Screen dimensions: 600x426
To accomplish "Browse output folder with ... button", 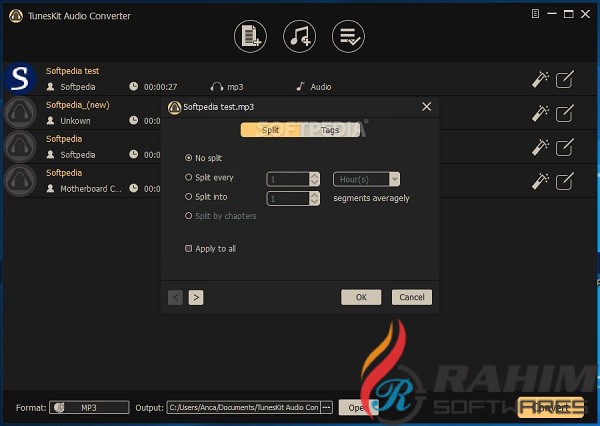I will (326, 408).
